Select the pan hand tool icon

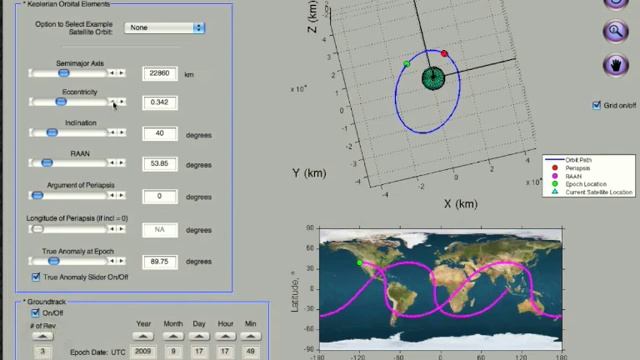[x=616, y=65]
